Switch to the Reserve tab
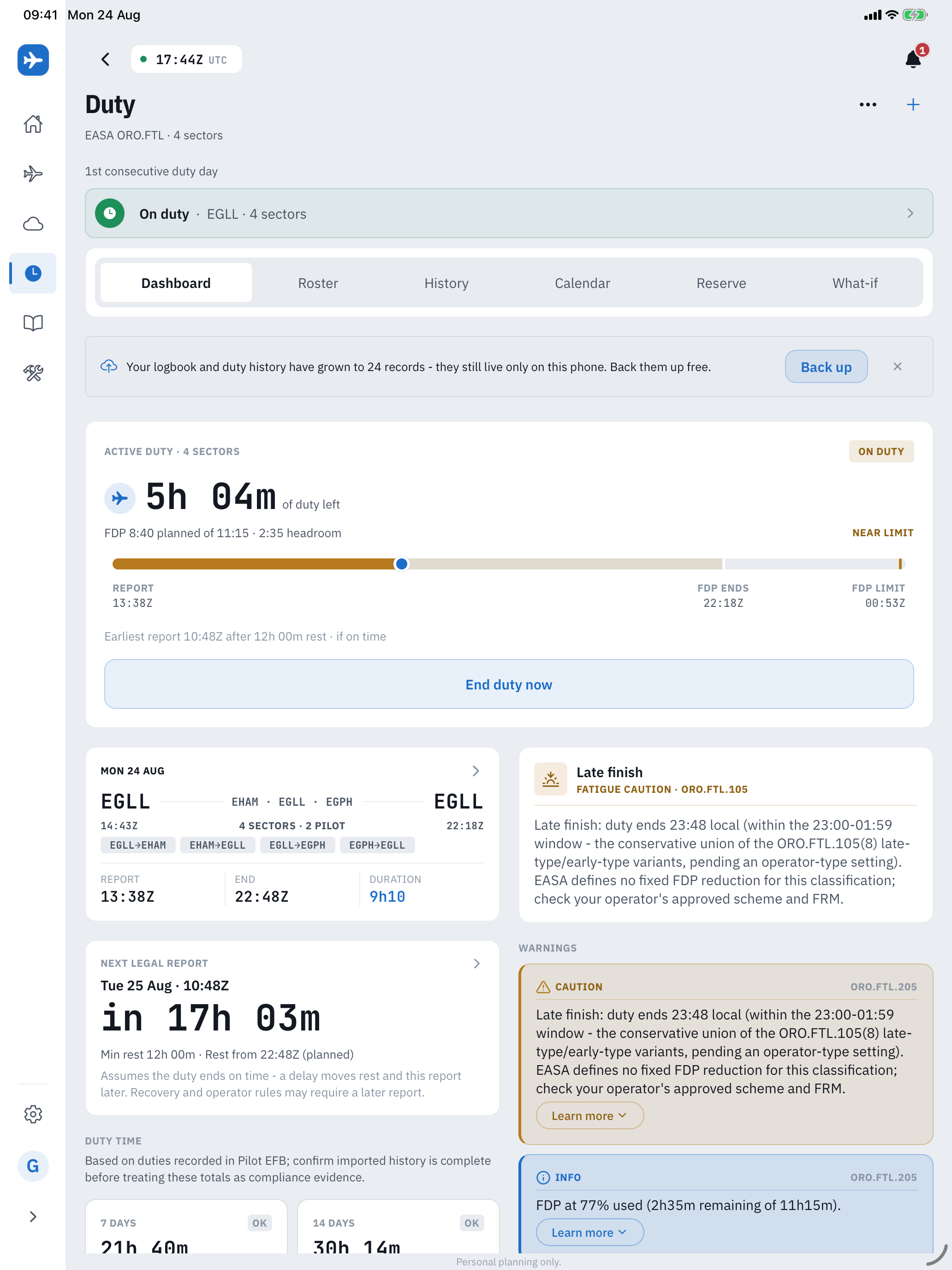This screenshot has width=952, height=1270. 721,283
